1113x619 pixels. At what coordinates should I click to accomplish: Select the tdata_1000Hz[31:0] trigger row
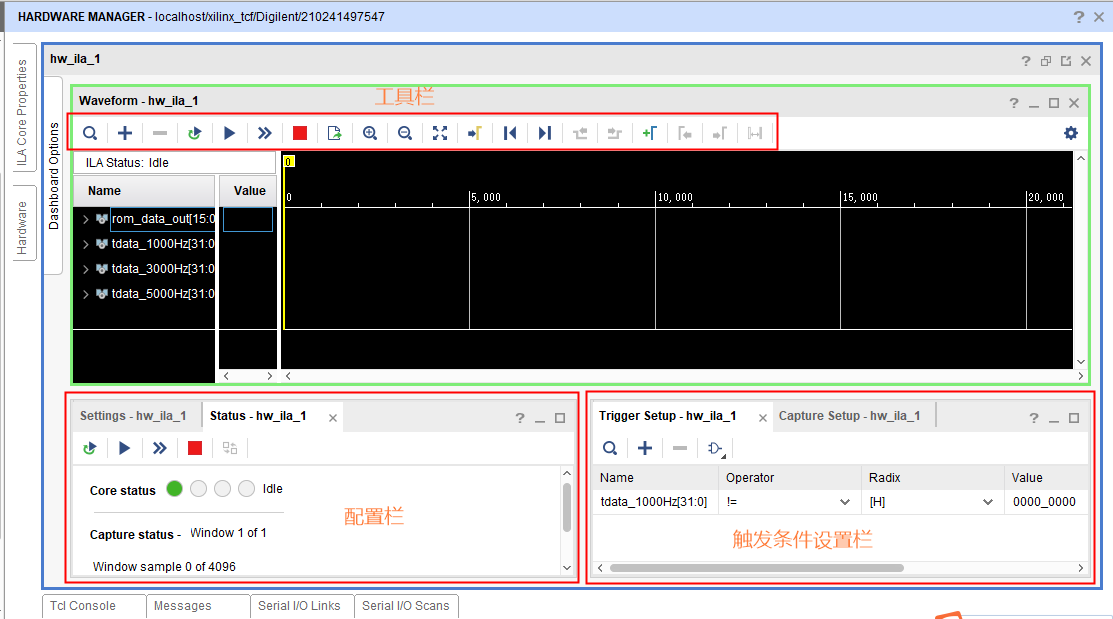point(654,502)
